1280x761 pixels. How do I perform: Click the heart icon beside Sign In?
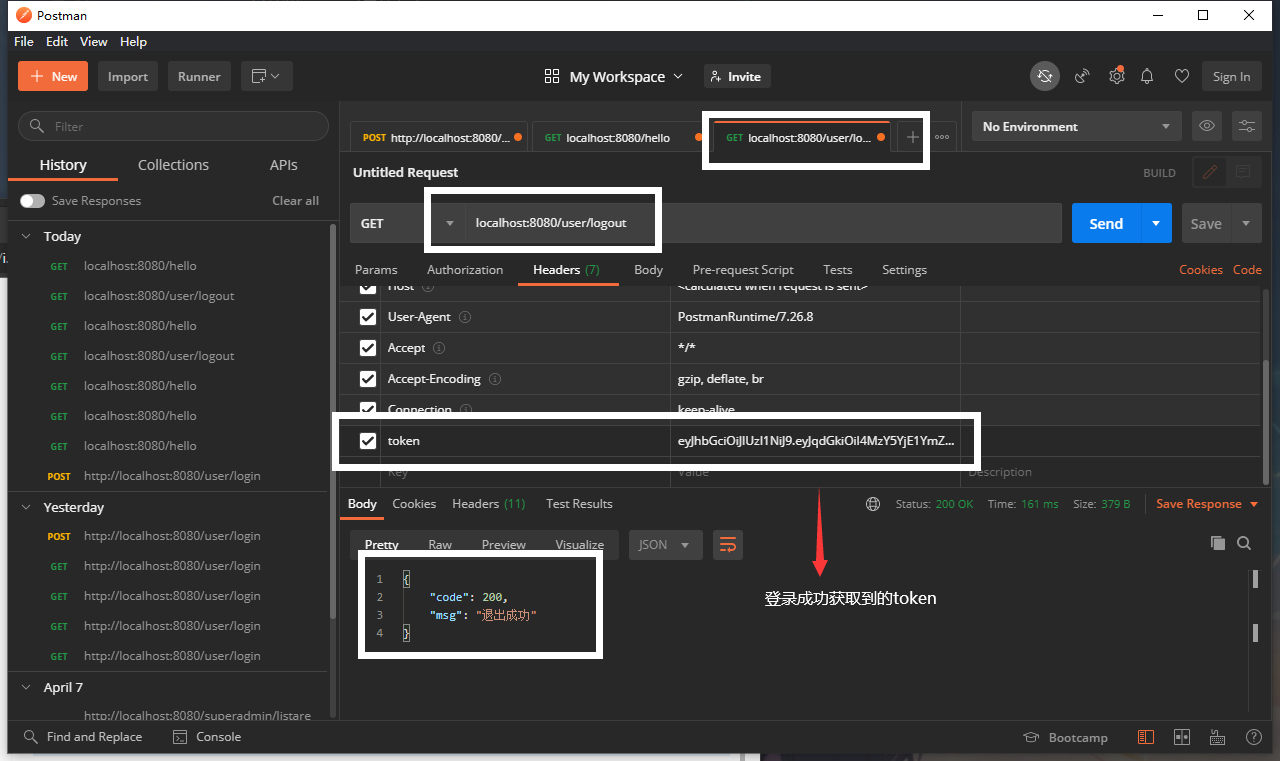1182,76
